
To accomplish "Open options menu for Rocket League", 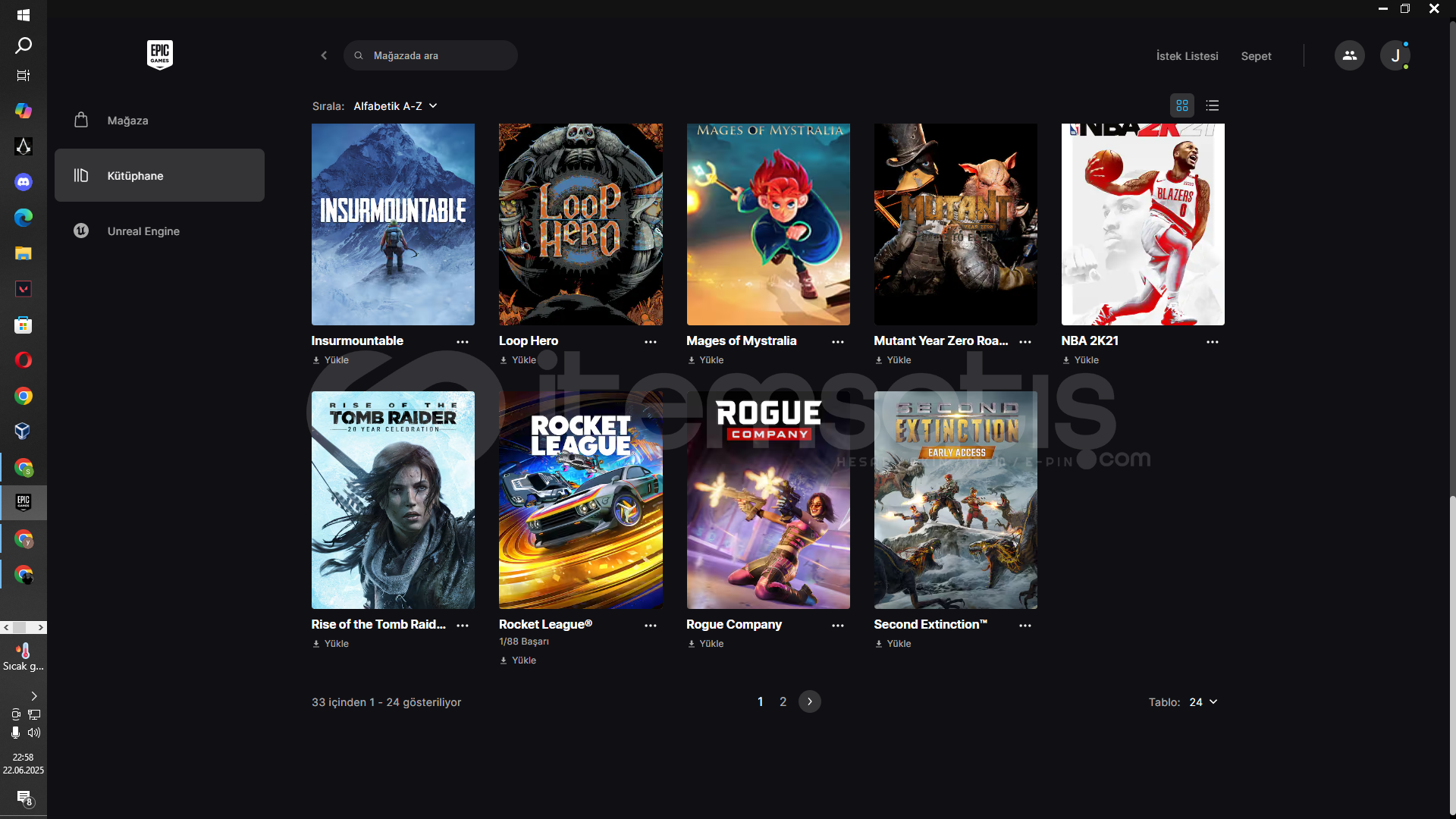I will (650, 626).
